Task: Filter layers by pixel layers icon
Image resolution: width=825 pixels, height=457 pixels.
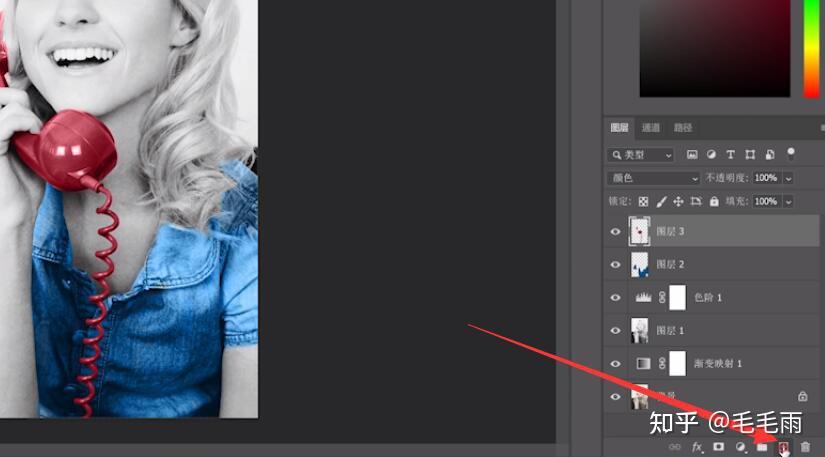Action: click(x=692, y=155)
